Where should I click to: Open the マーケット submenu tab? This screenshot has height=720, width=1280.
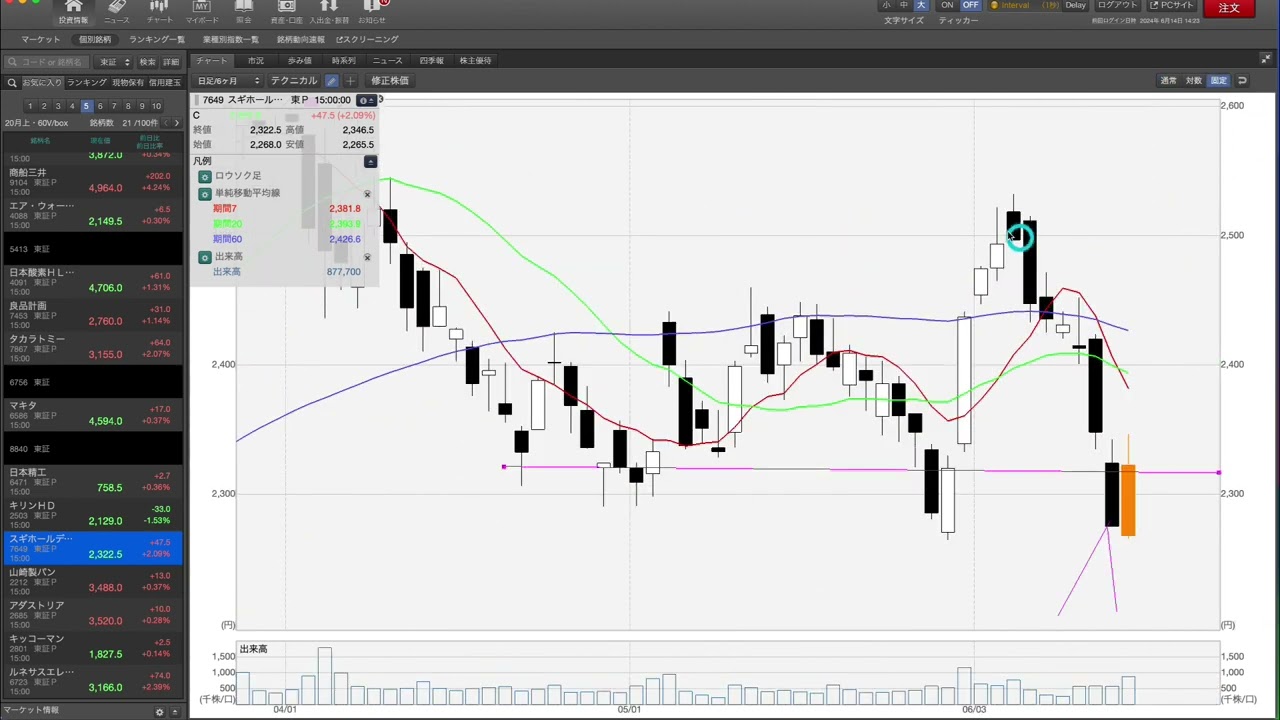(x=41, y=39)
